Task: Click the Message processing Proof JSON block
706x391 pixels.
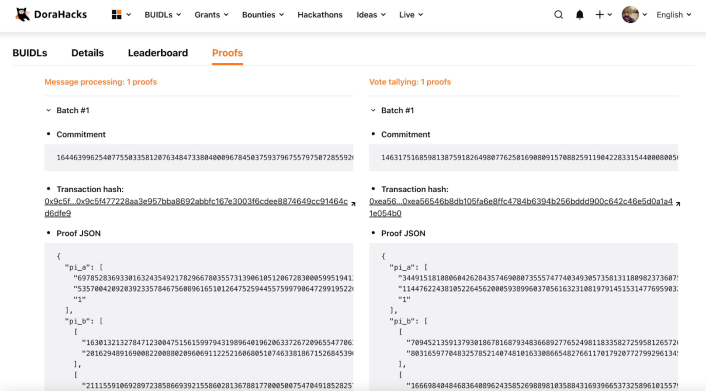Action: click(x=199, y=317)
